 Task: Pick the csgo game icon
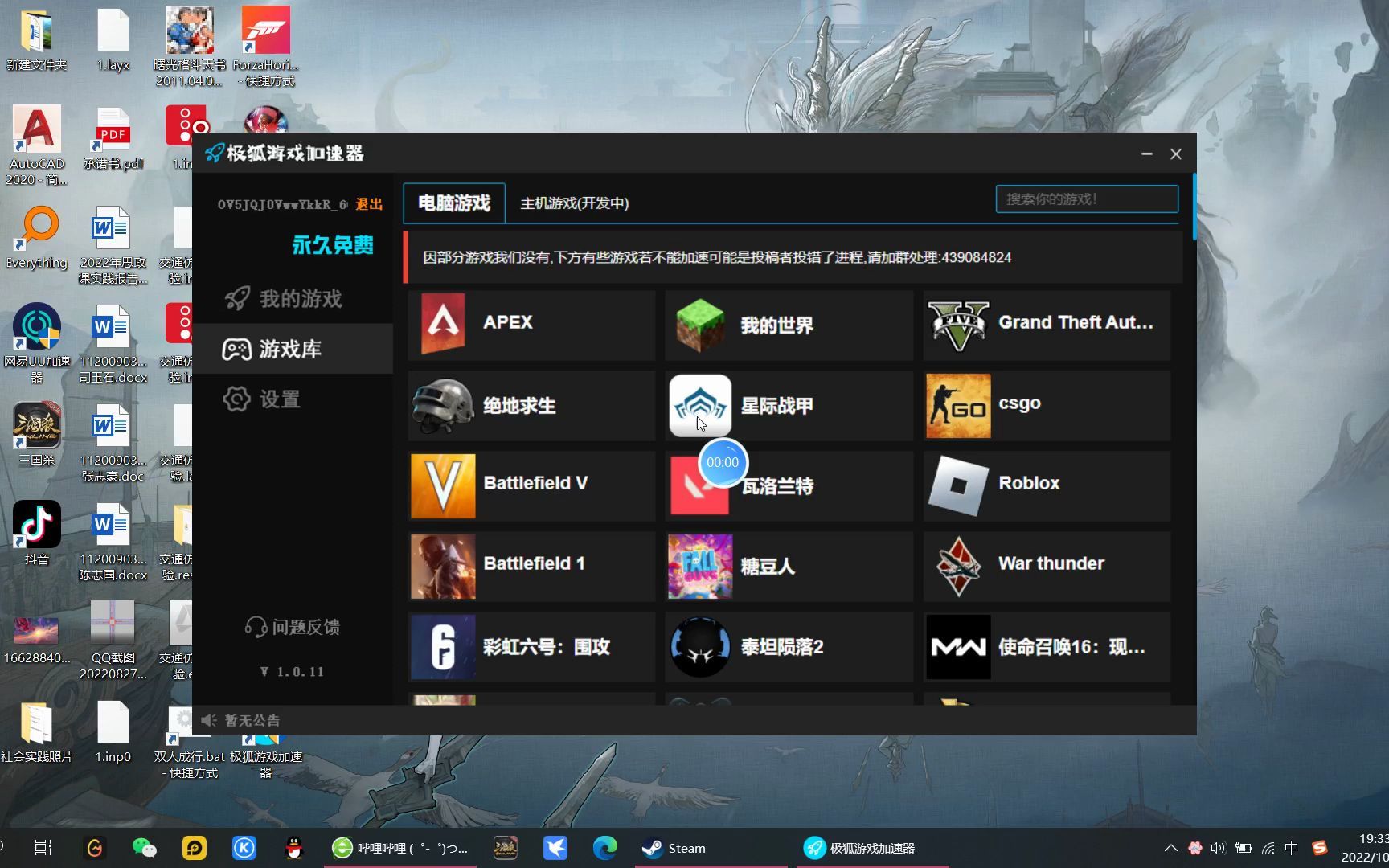(x=958, y=405)
